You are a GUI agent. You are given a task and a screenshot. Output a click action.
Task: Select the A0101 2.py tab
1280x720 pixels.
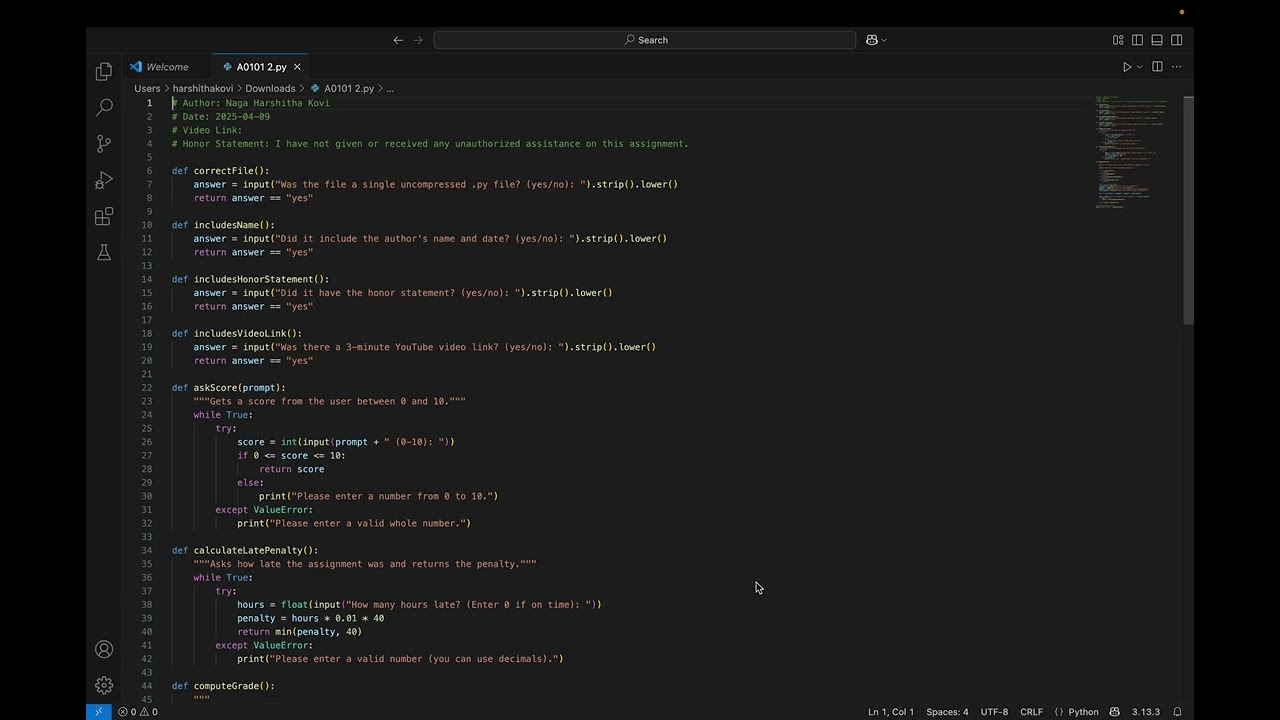261,67
